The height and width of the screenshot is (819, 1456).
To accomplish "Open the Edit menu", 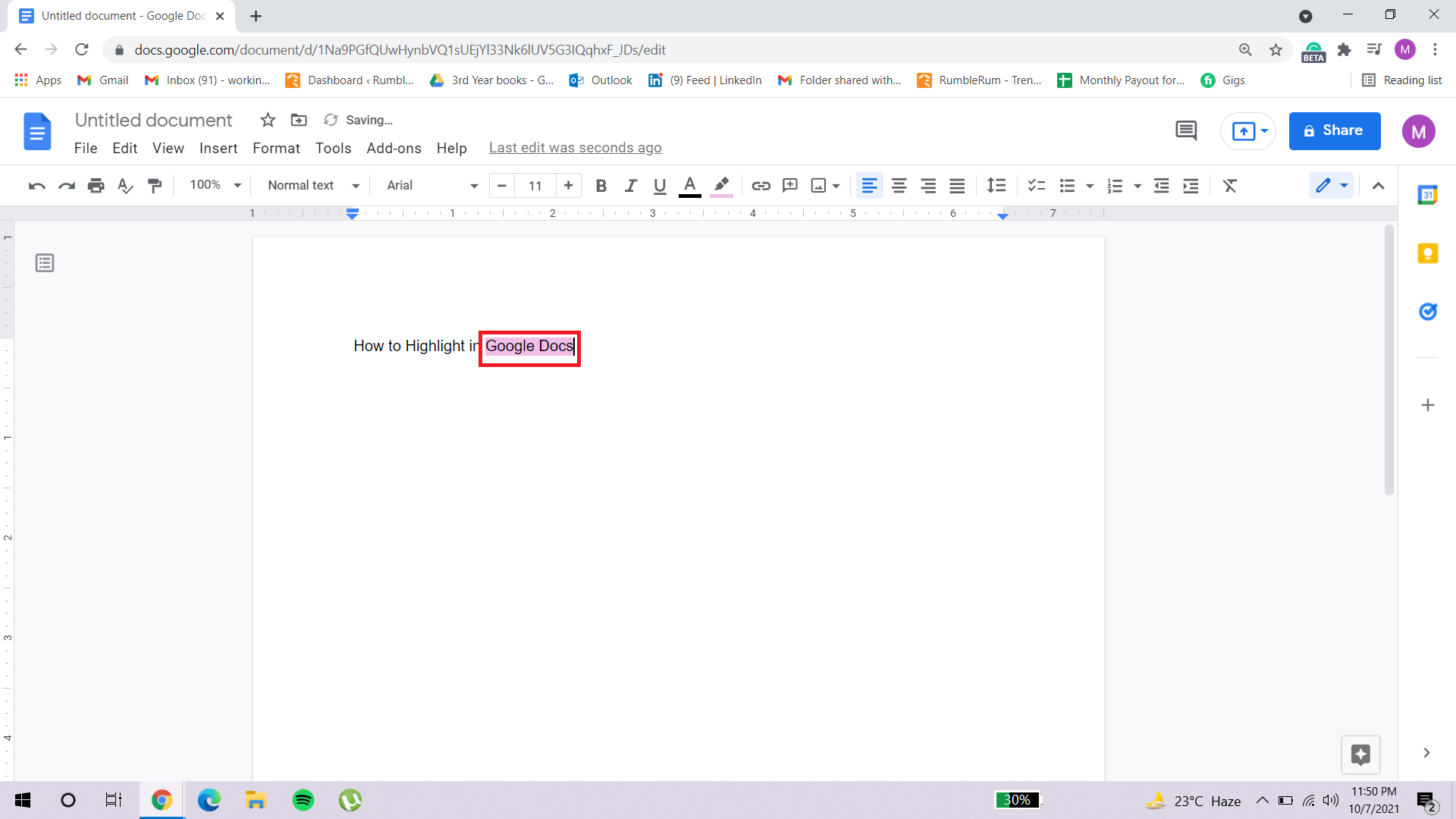I will click(x=125, y=148).
